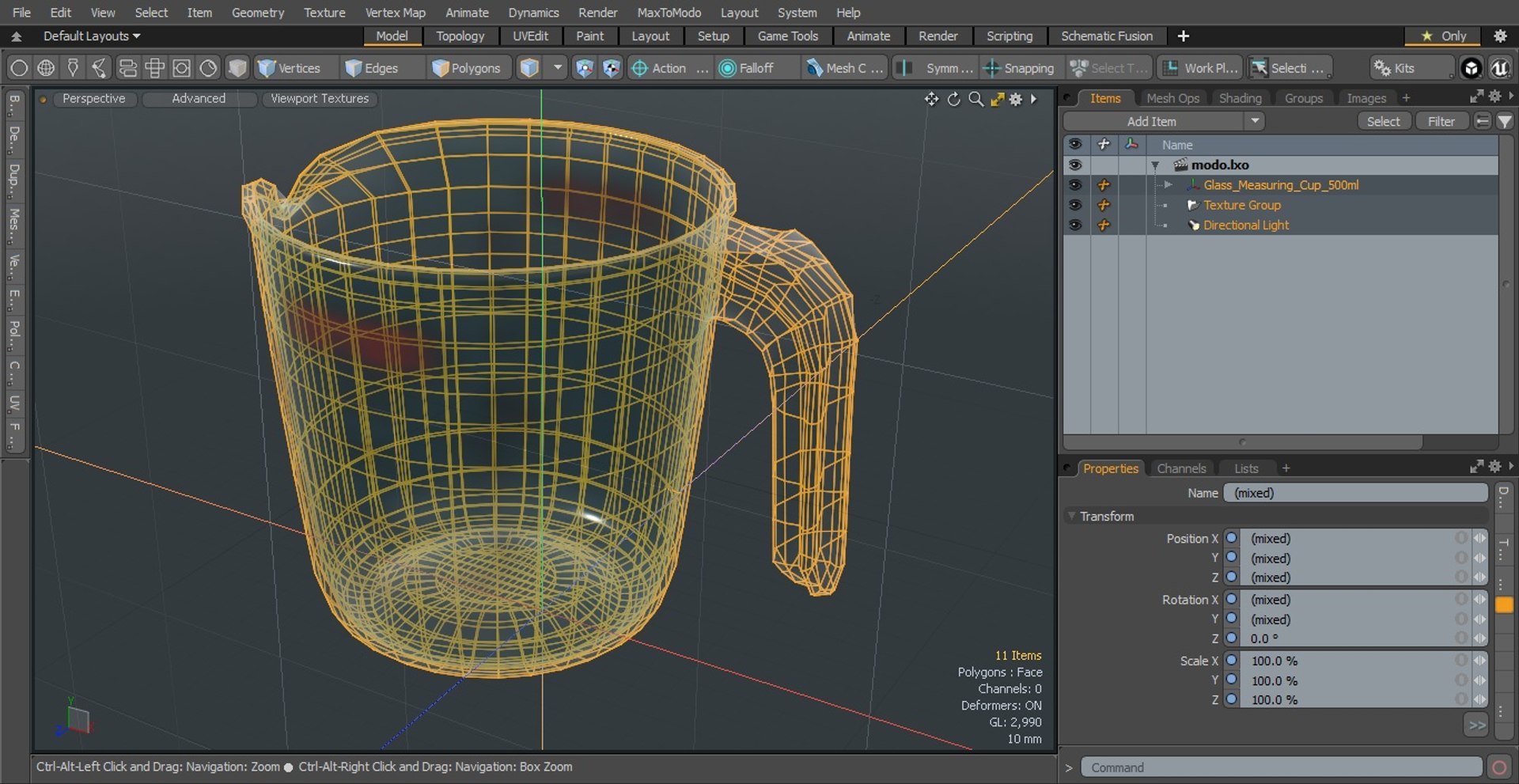
Task: Switch to the Topology layout tab
Action: pyautogui.click(x=460, y=36)
